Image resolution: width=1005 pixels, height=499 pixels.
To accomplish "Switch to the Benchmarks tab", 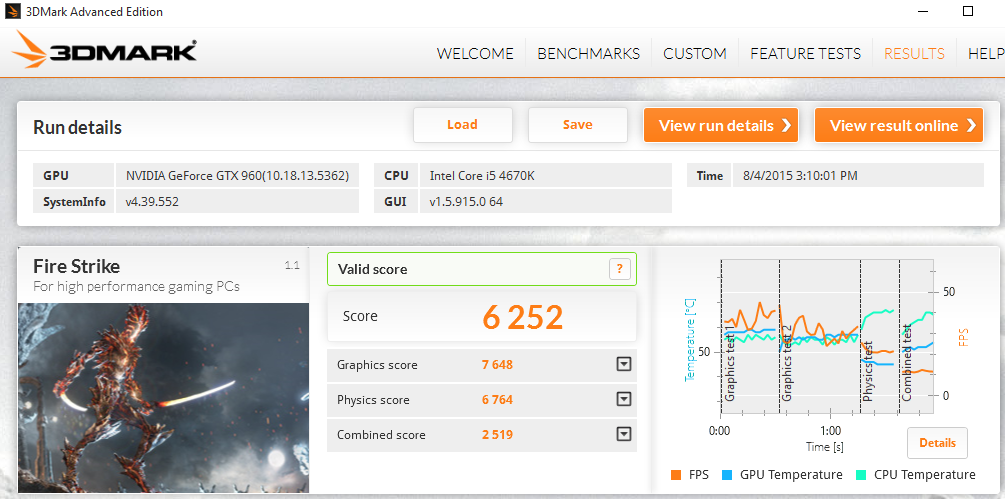I will click(x=588, y=54).
